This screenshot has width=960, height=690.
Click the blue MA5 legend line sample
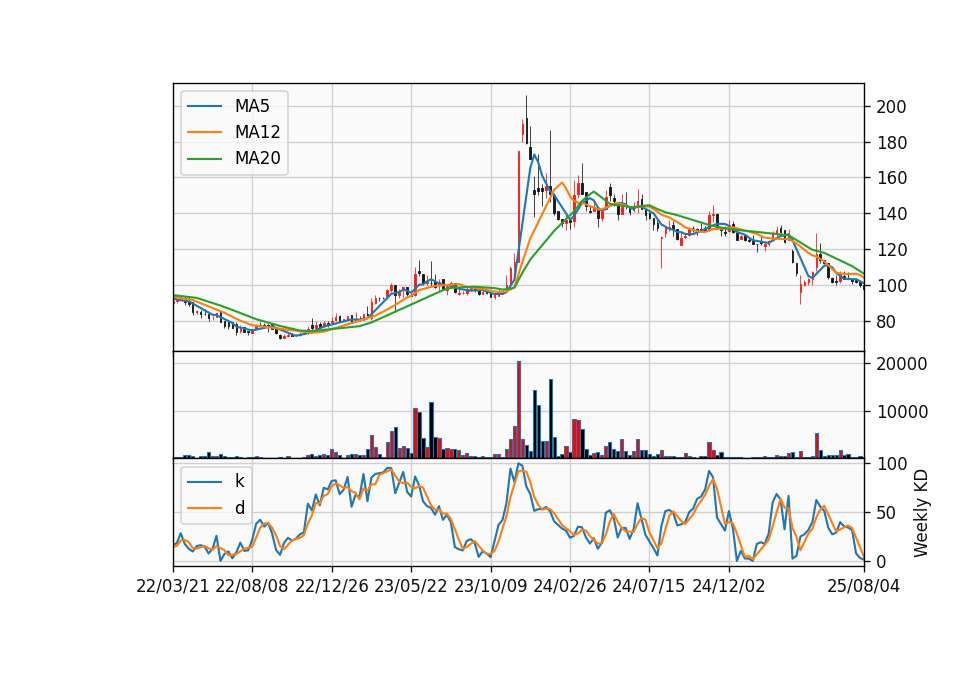click(204, 106)
